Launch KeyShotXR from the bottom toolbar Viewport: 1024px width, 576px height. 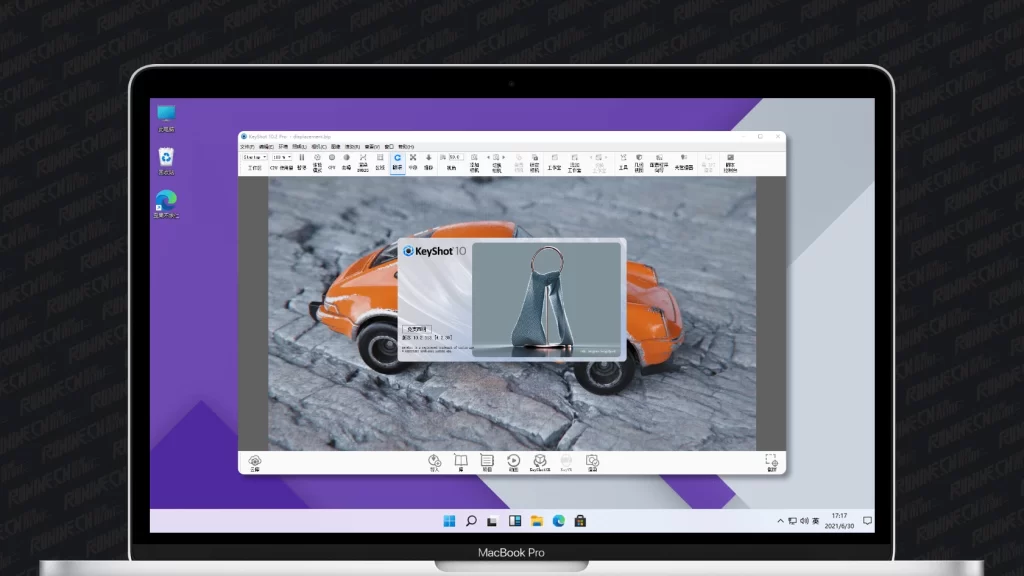[540, 461]
